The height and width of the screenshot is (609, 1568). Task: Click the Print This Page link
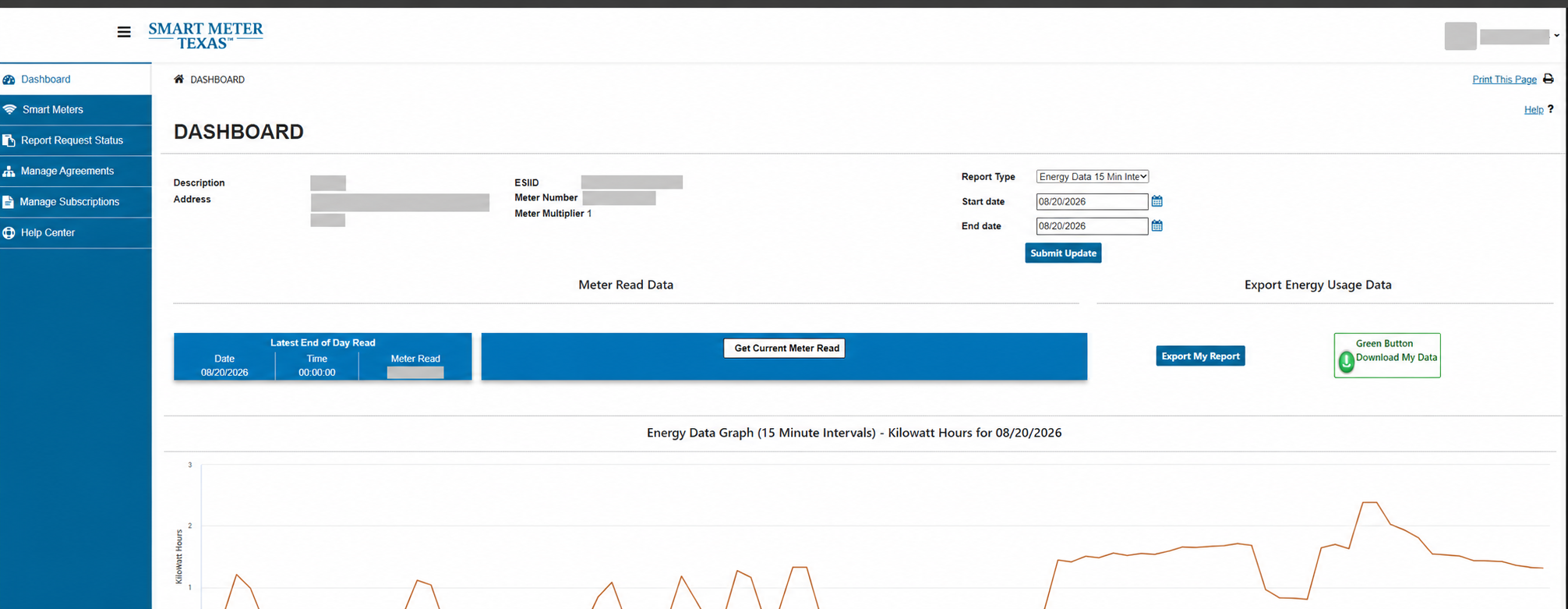(x=1504, y=80)
